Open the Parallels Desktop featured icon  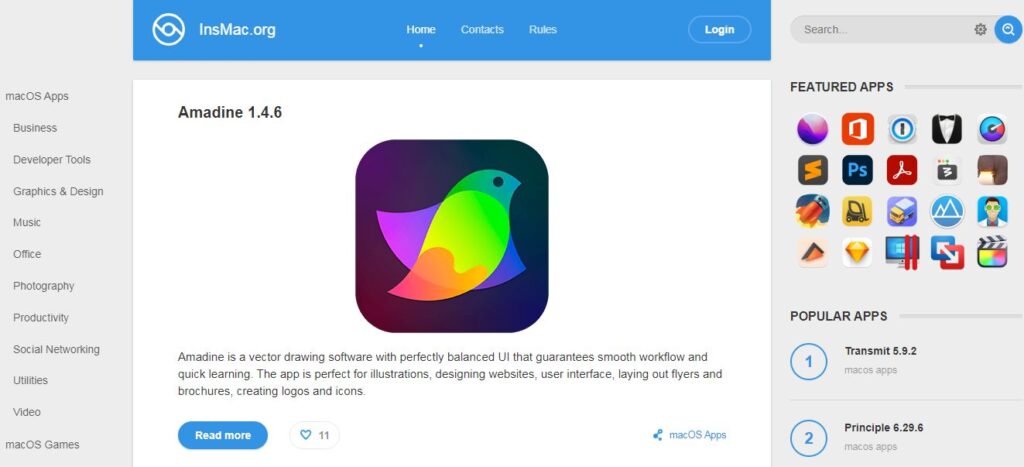click(902, 252)
